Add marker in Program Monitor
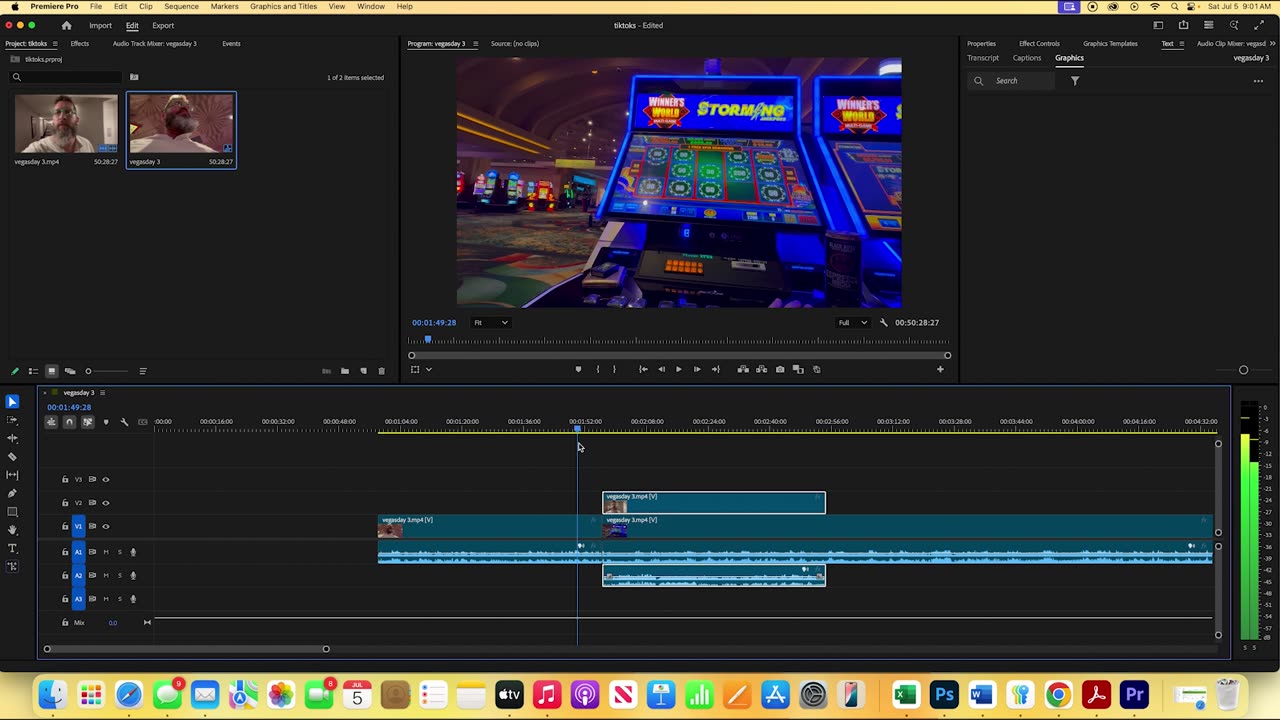Image resolution: width=1280 pixels, height=720 pixels. click(x=578, y=369)
